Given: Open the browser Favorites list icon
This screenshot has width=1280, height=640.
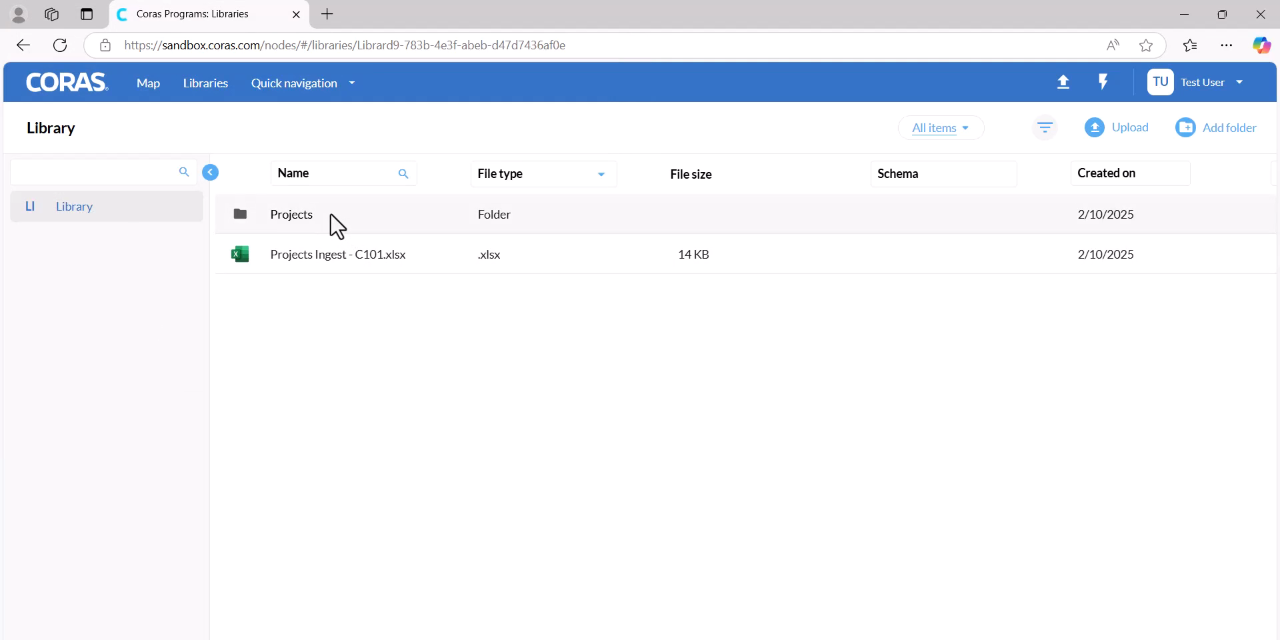Looking at the screenshot, I should pyautogui.click(x=1189, y=45).
